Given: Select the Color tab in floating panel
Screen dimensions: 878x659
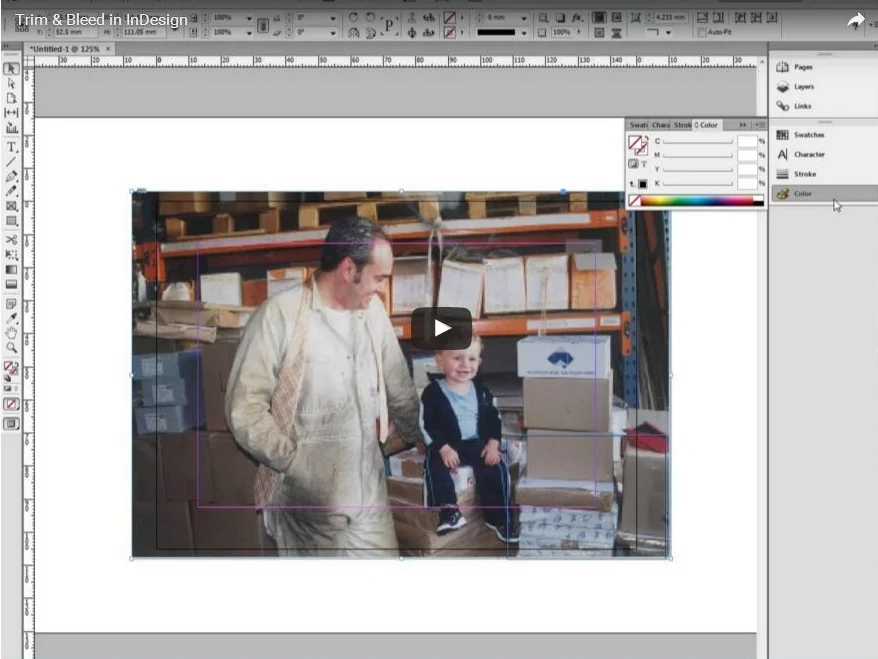Looking at the screenshot, I should pyautogui.click(x=707, y=125).
